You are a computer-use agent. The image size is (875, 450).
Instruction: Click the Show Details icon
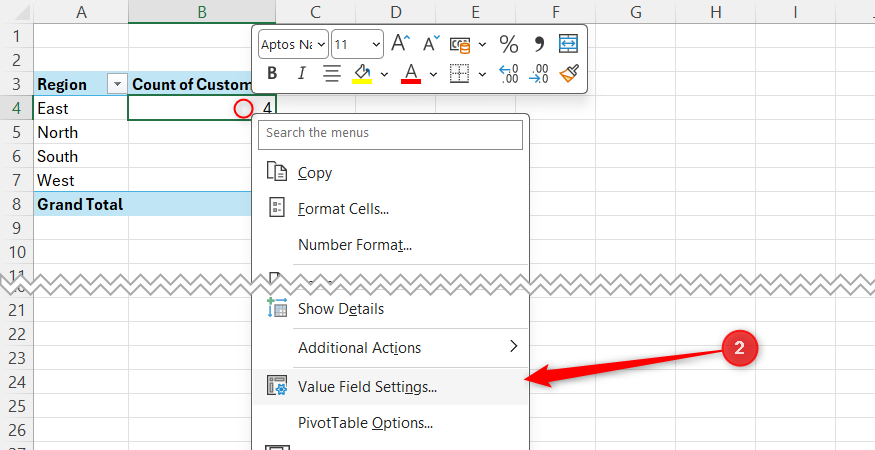tap(277, 308)
